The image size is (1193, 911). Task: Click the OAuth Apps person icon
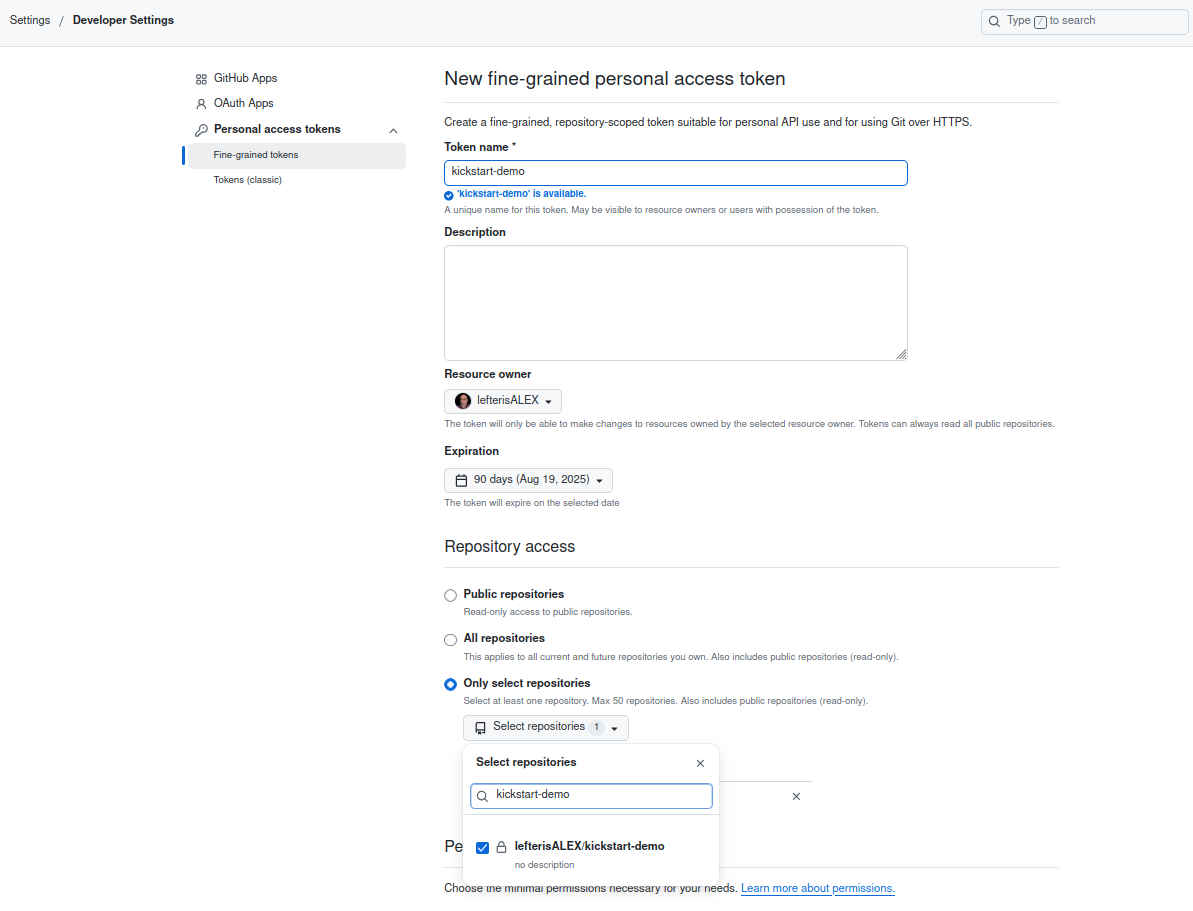(201, 104)
